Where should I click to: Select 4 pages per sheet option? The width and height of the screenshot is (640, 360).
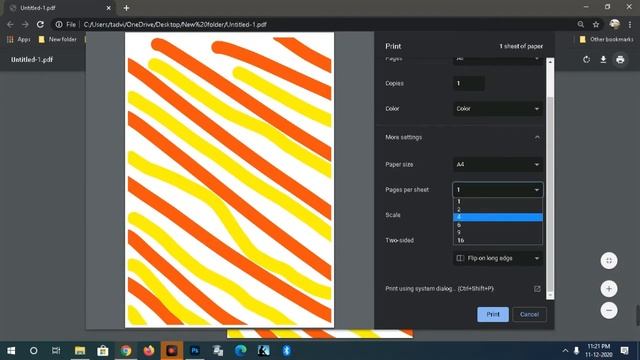pos(498,217)
